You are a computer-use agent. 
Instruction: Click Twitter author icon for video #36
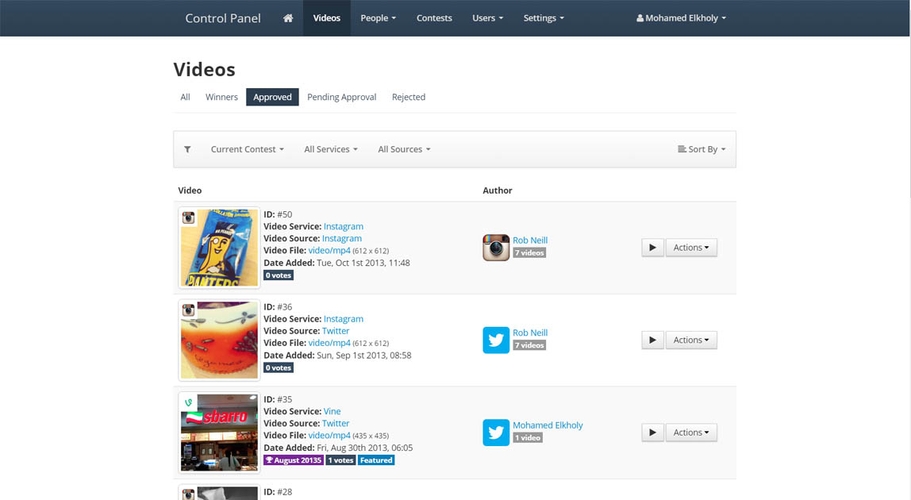496,340
